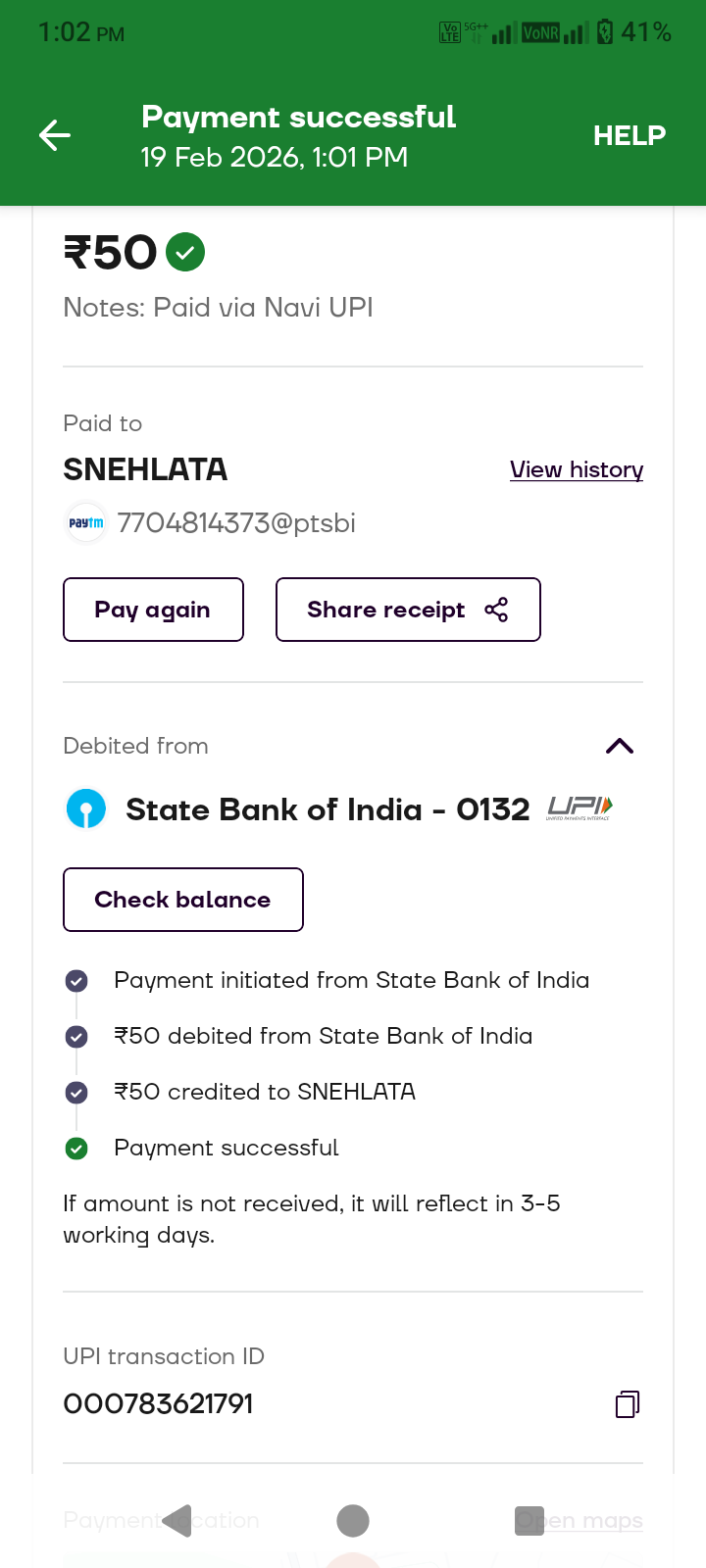Tap the green Payment successful step icon
The height and width of the screenshot is (1568, 706).
(x=76, y=1149)
